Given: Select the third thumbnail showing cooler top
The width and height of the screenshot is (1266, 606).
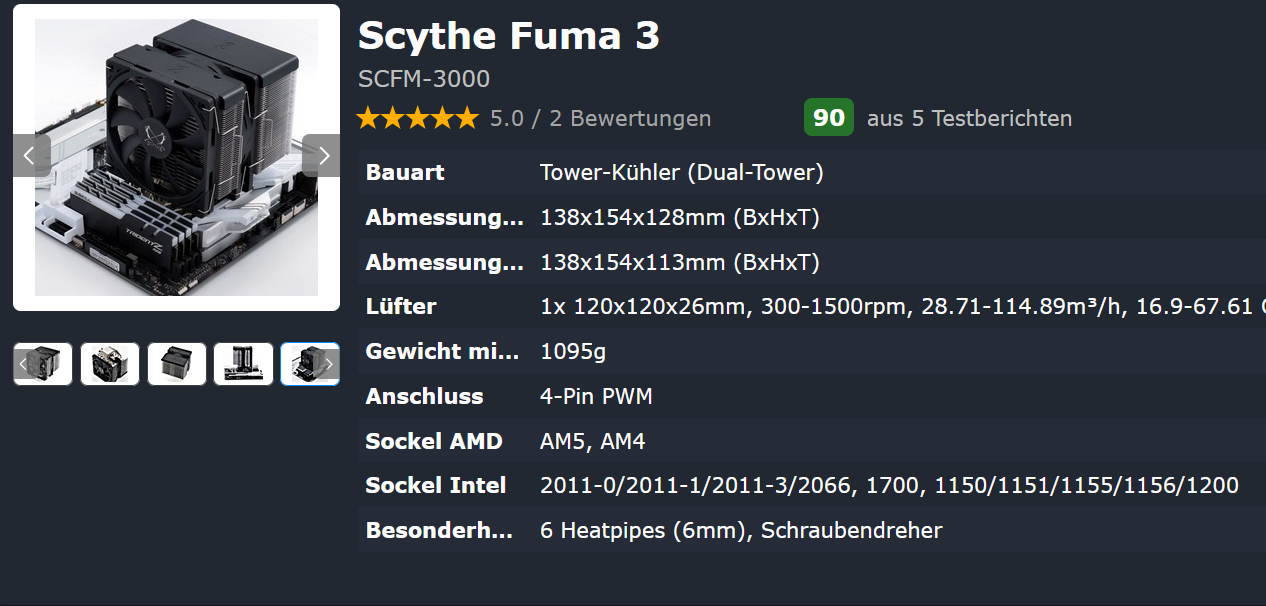Looking at the screenshot, I should pos(177,364).
